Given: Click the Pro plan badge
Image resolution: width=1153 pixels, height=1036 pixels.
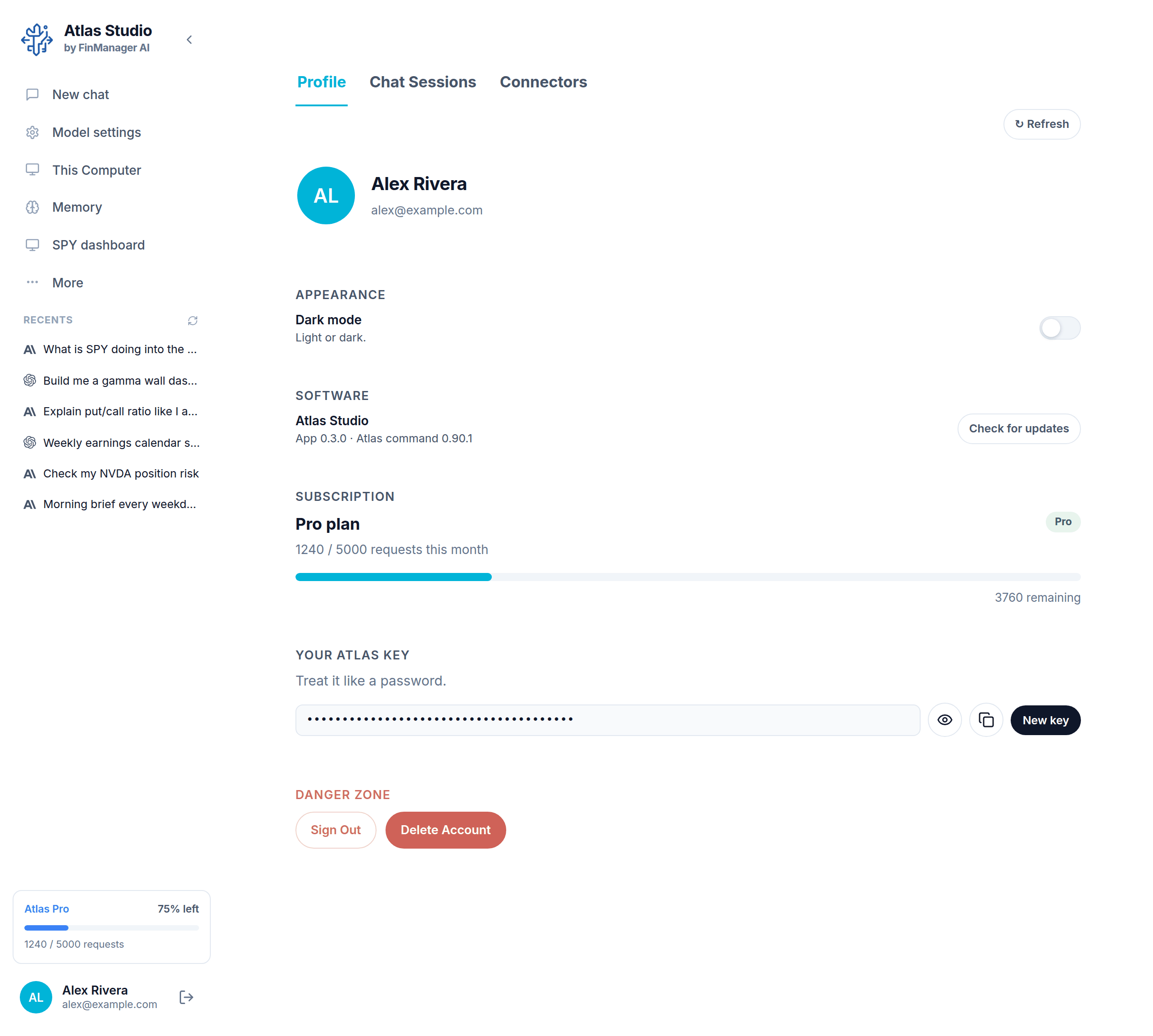Looking at the screenshot, I should pyautogui.click(x=1062, y=522).
